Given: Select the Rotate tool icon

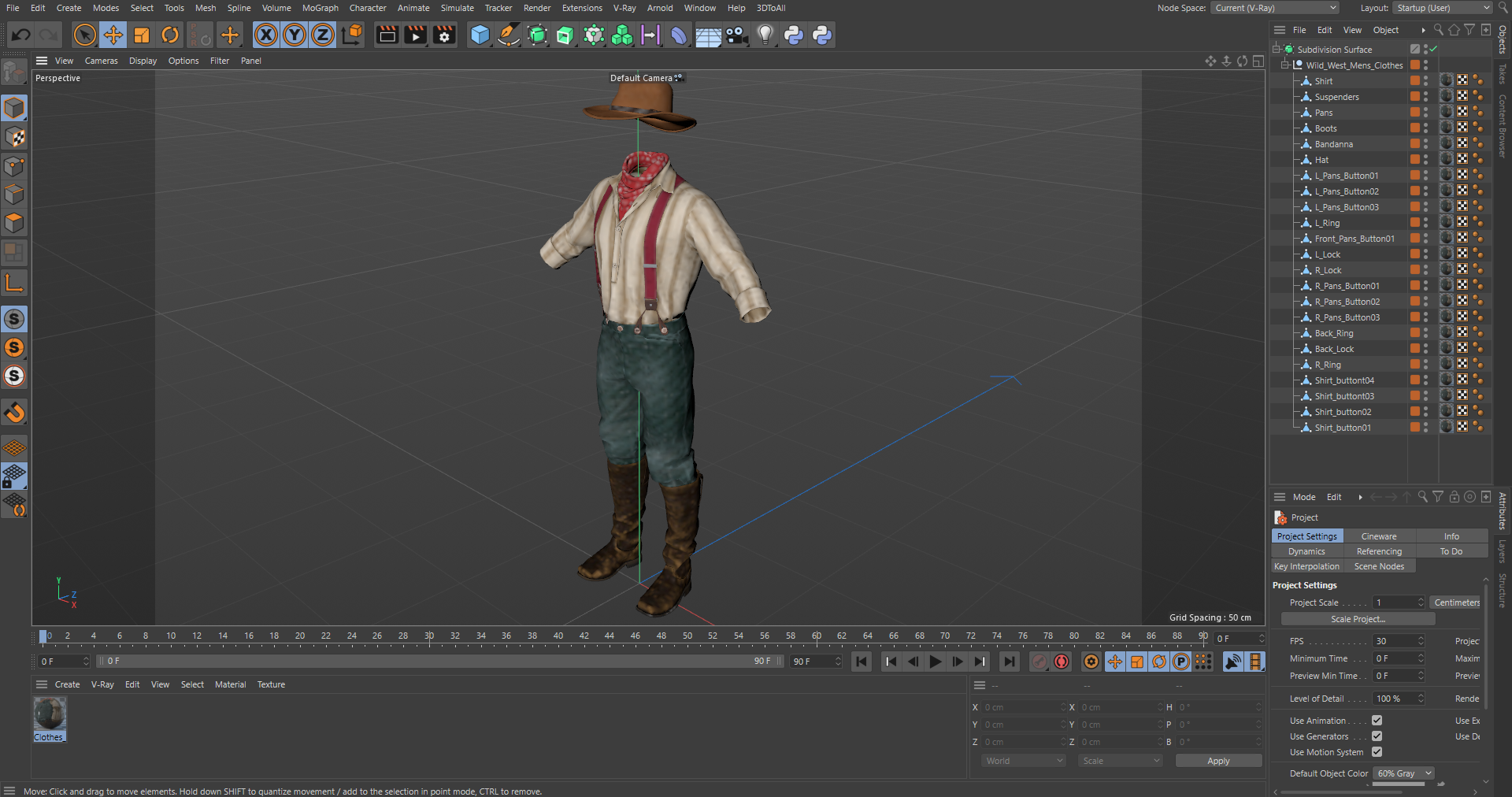Looking at the screenshot, I should pyautogui.click(x=170, y=35).
